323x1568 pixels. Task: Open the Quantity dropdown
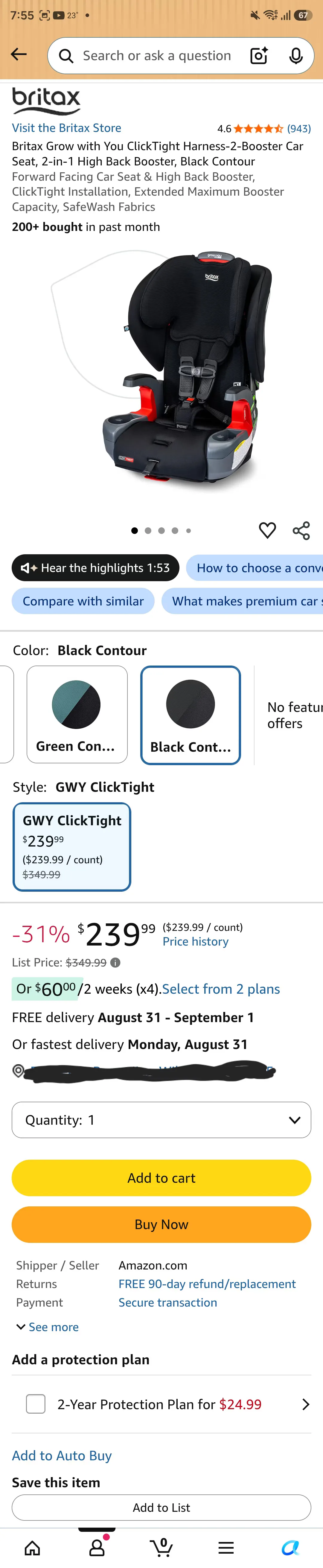click(x=161, y=1119)
